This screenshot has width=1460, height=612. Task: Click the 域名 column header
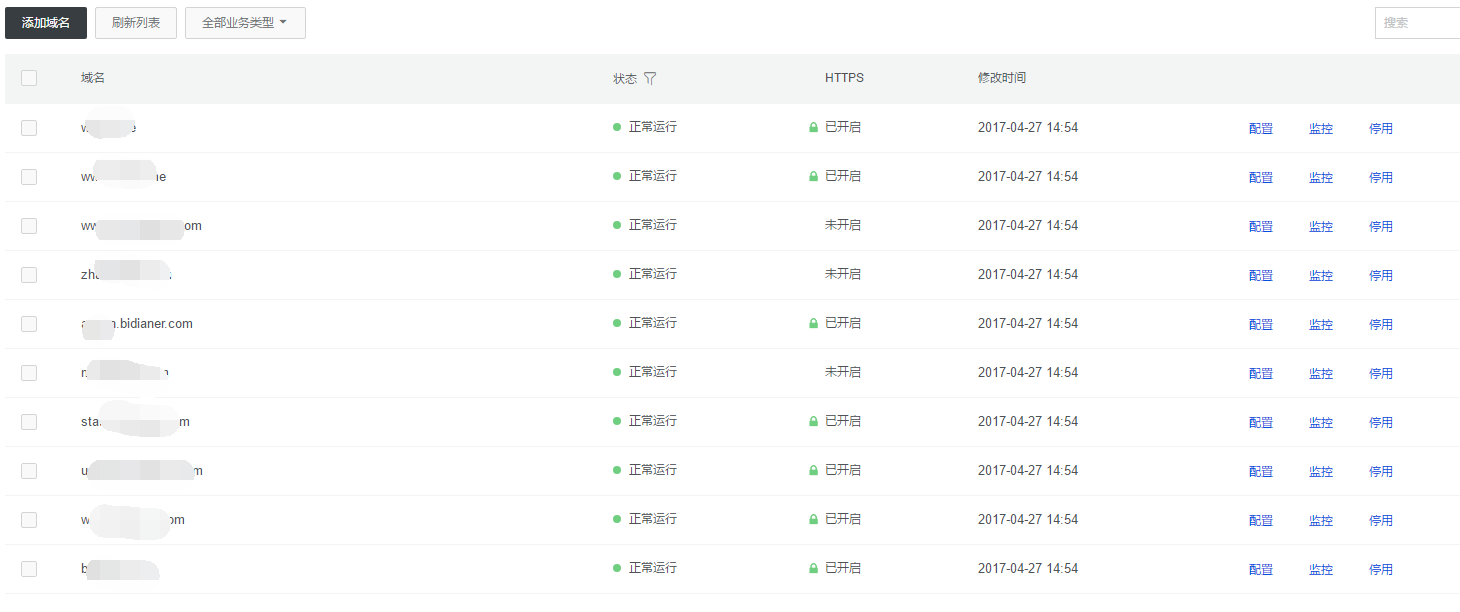[x=93, y=78]
